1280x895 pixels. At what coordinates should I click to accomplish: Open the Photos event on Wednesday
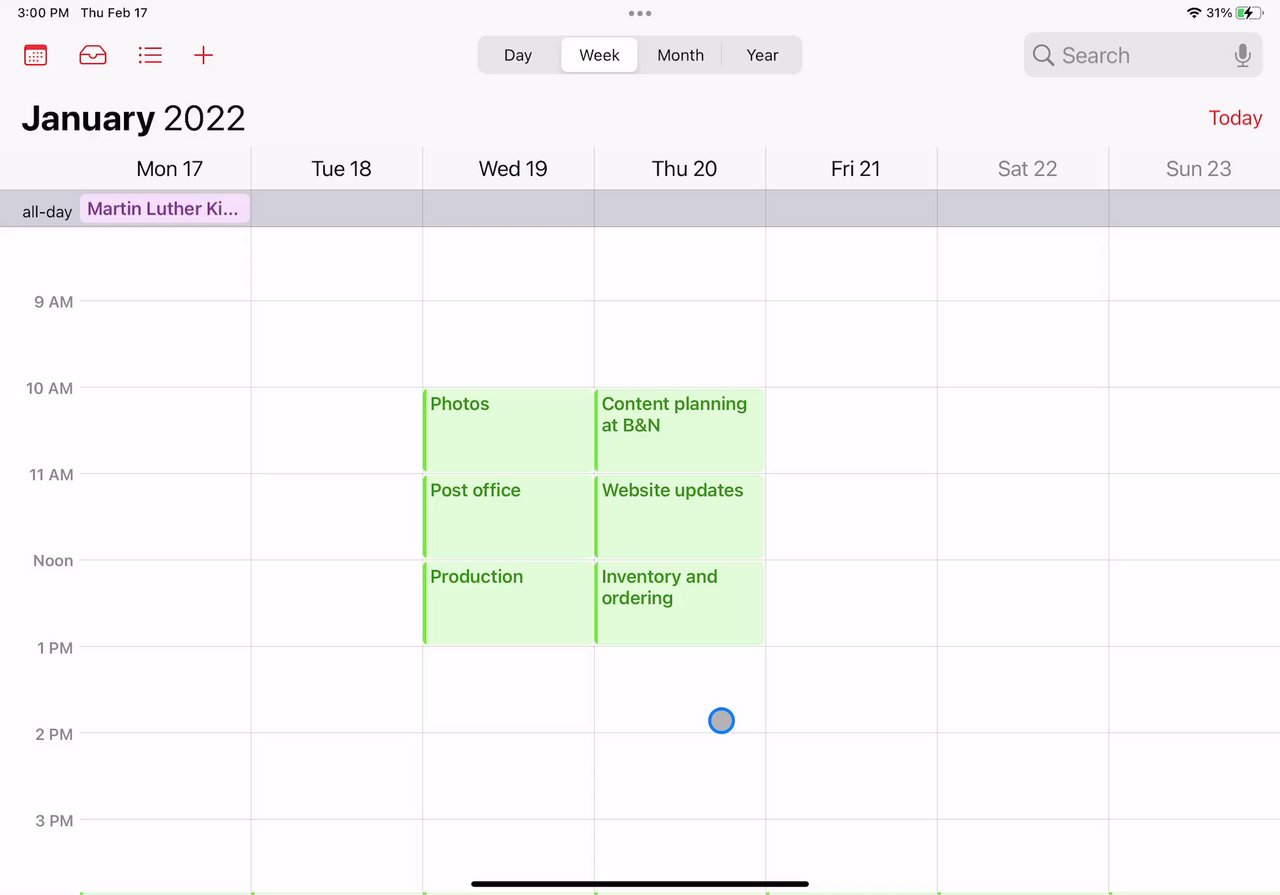pyautogui.click(x=508, y=430)
